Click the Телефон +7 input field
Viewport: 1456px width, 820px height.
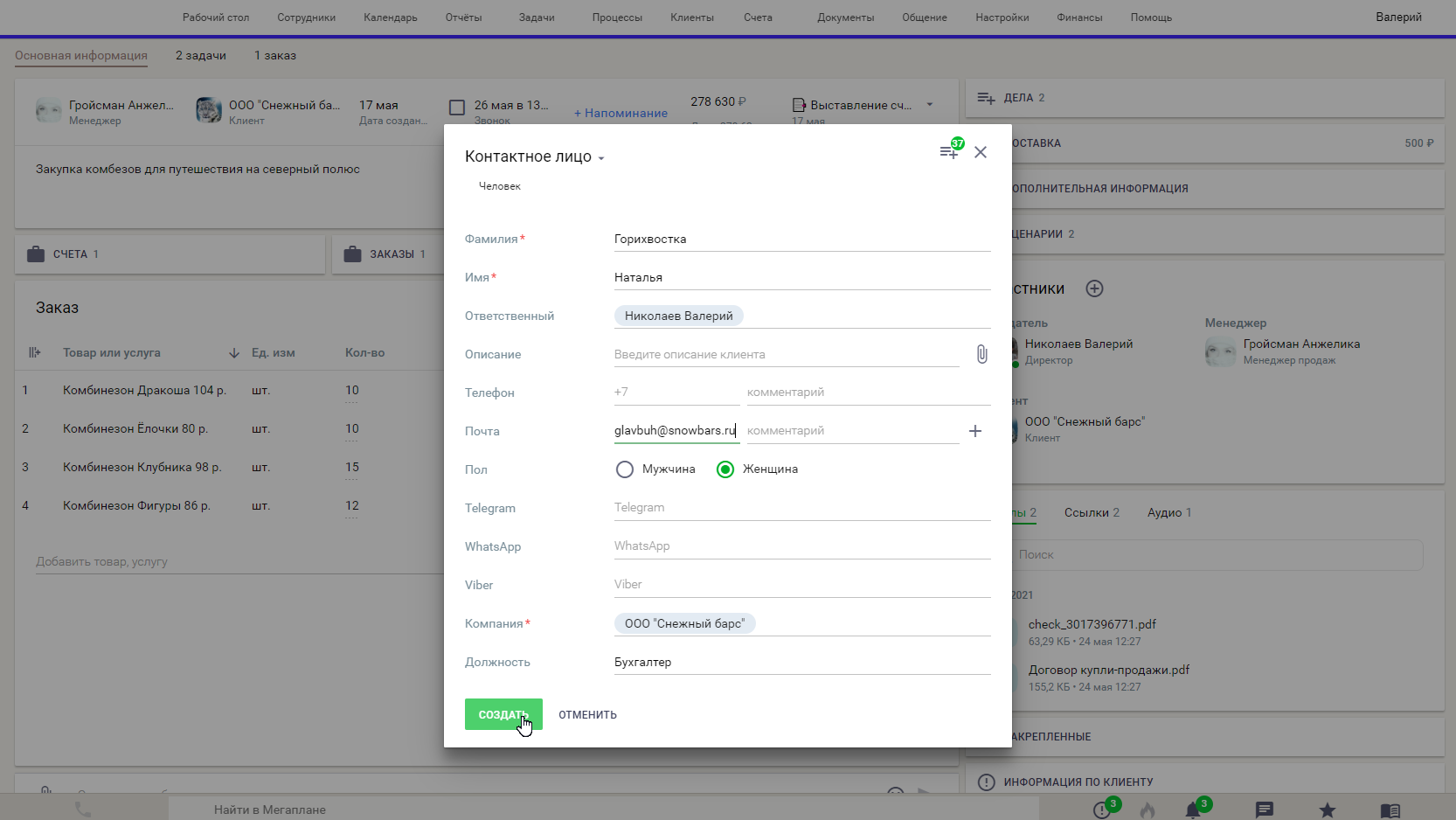(x=677, y=393)
